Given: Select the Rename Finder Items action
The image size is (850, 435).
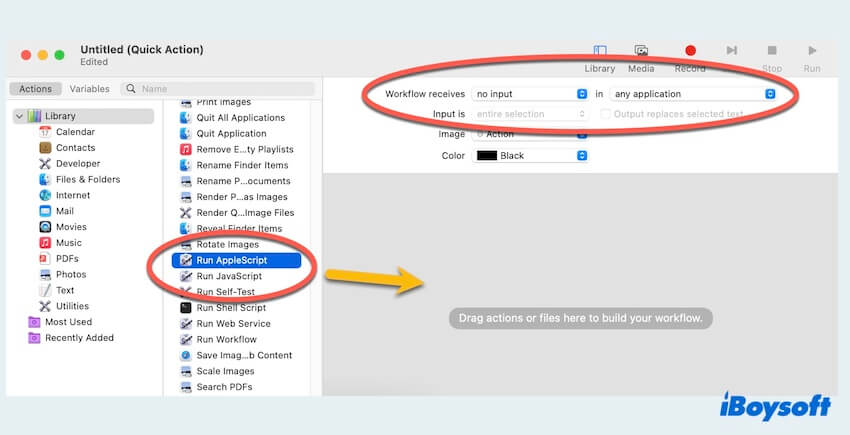Looking at the screenshot, I should [236, 165].
